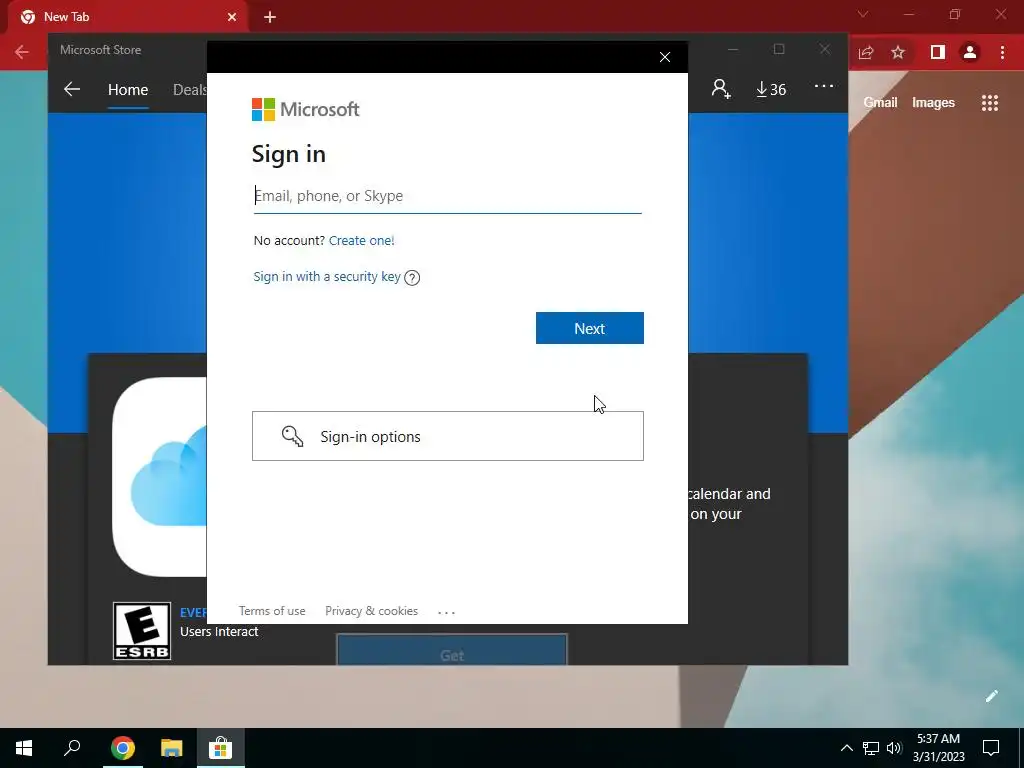Open the clock showing 5:37 AM
This screenshot has height=768, width=1024.
click(x=938, y=748)
